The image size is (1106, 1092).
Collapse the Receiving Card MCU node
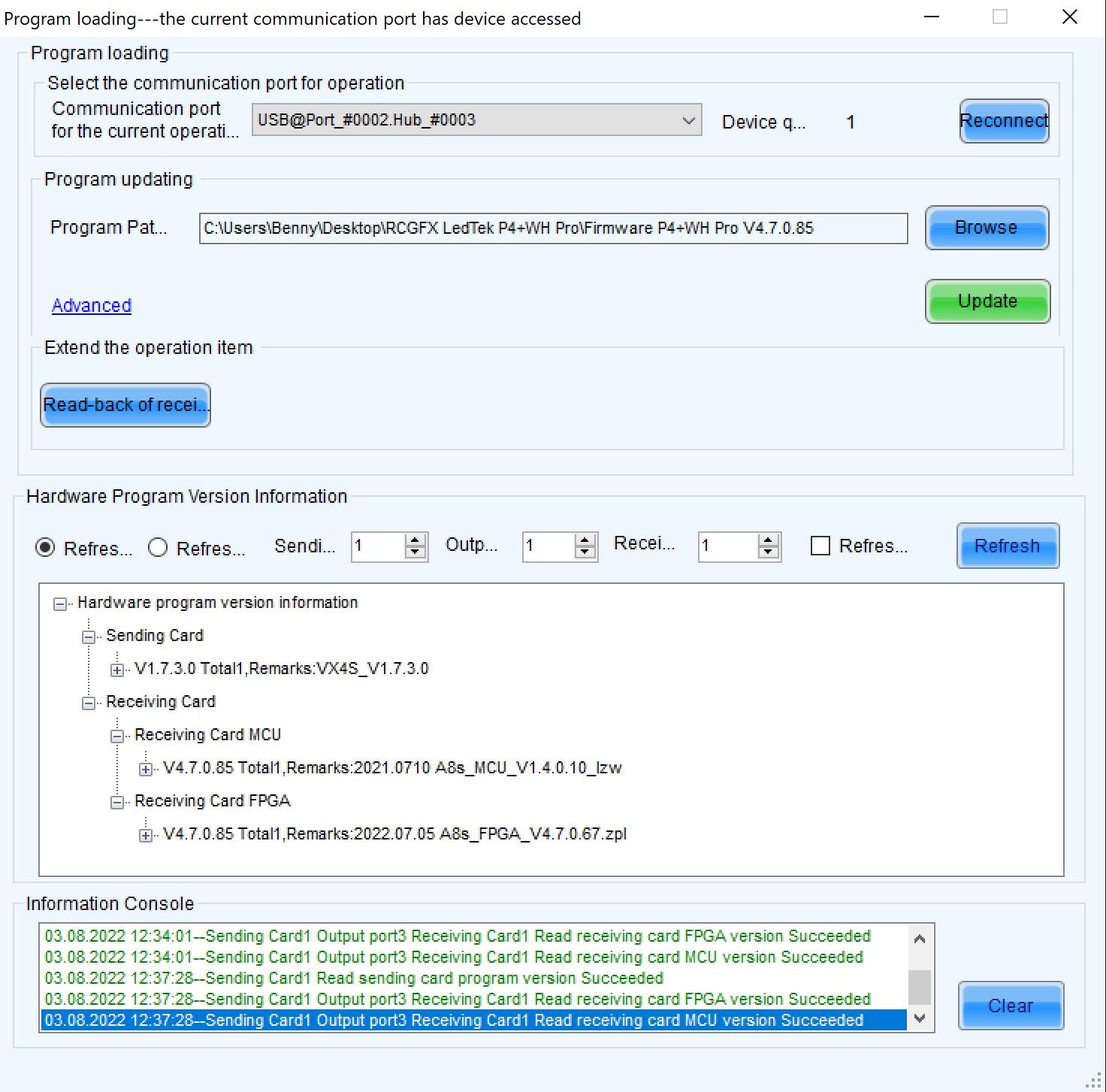coord(117,737)
